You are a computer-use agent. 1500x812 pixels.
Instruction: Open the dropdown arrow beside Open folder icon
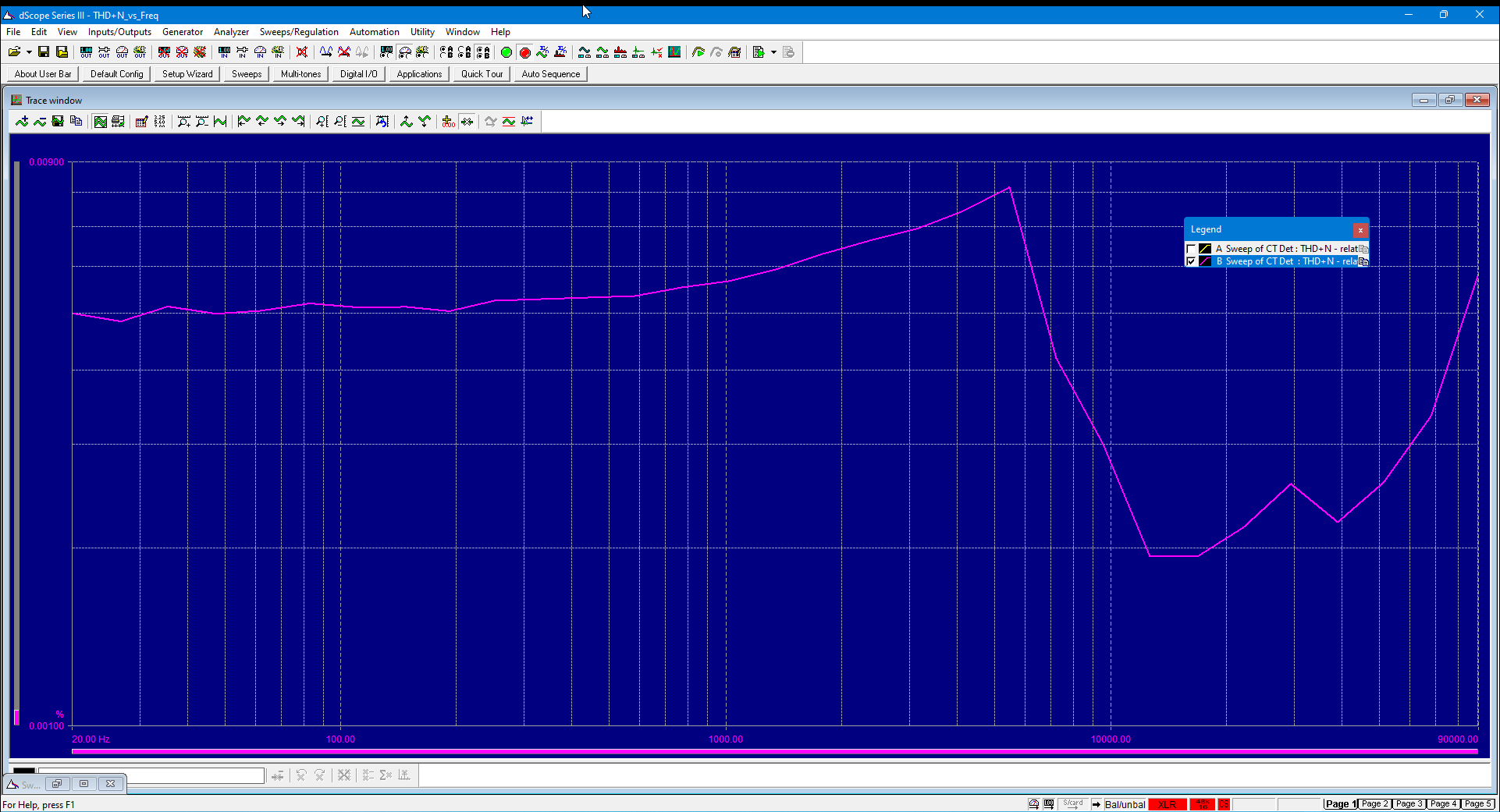click(x=29, y=52)
